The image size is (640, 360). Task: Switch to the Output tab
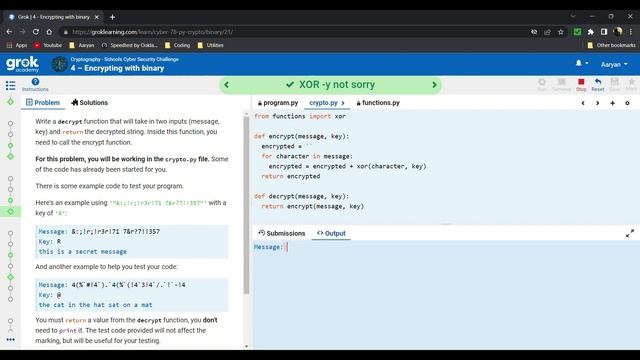pyautogui.click(x=331, y=233)
